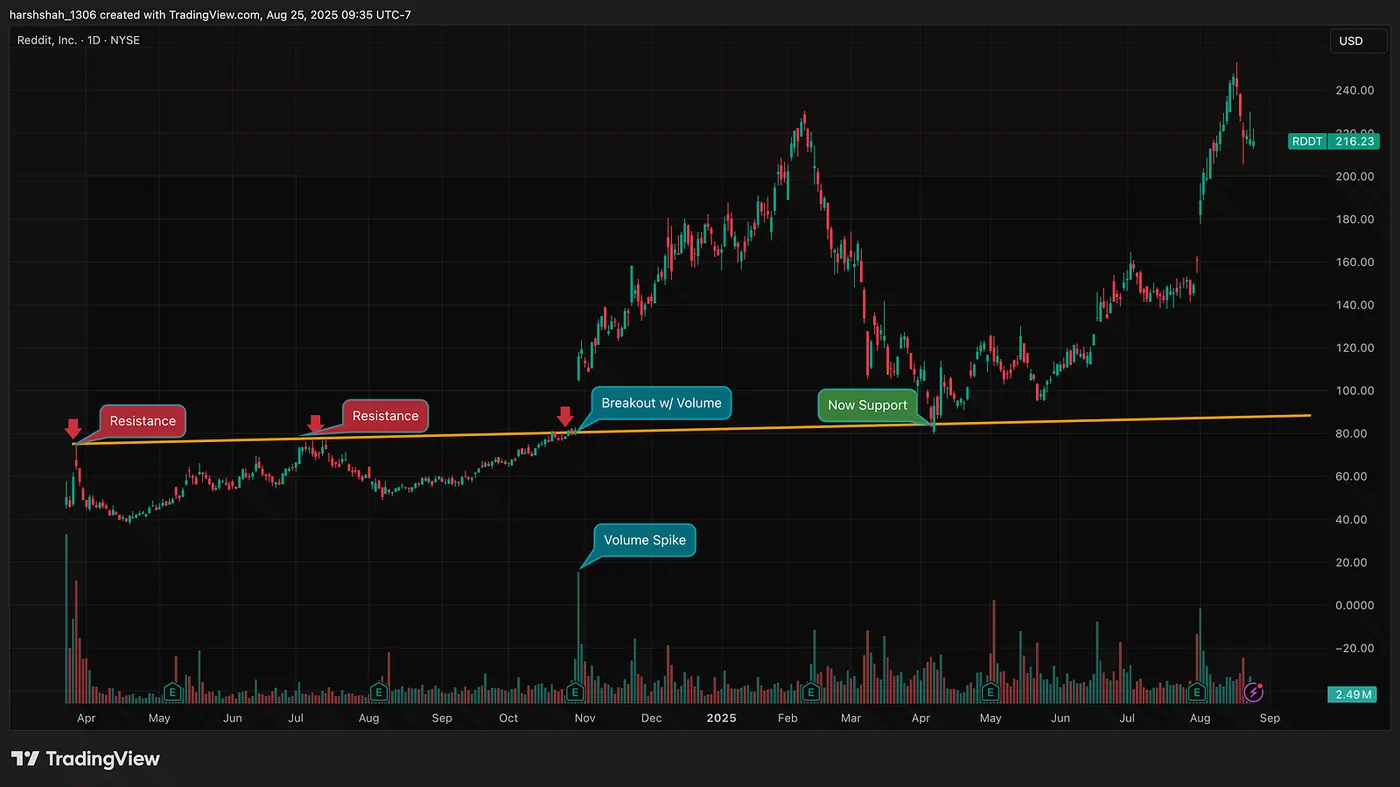Select the red arrow above July 2024 high
This screenshot has height=787, width=1400.
(x=315, y=424)
